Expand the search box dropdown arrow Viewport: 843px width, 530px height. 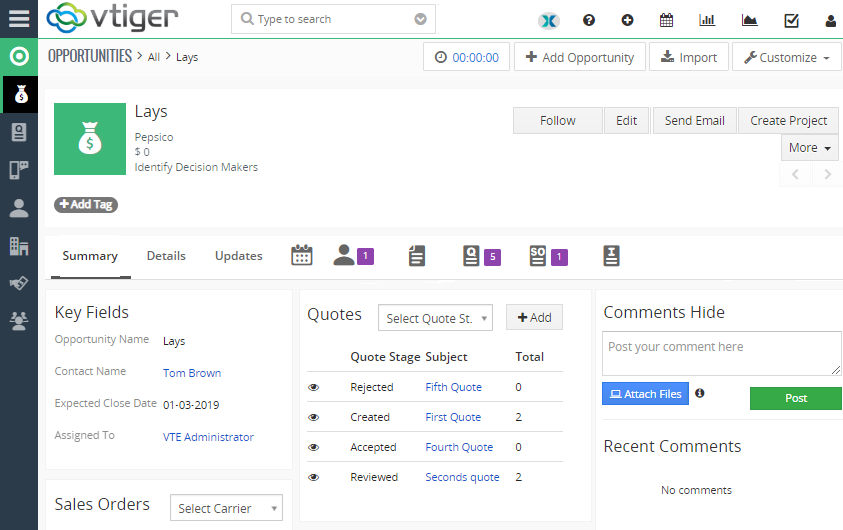click(x=420, y=19)
